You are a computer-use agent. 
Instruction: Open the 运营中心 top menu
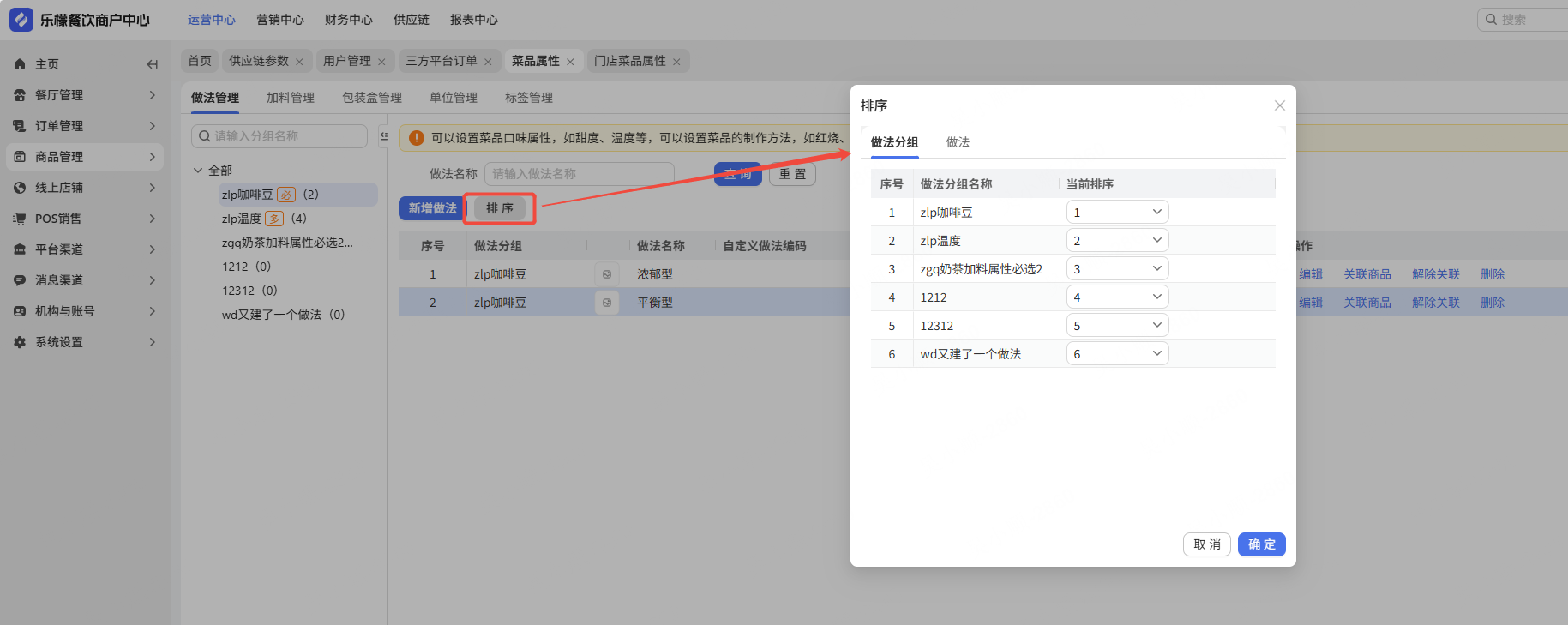(212, 20)
